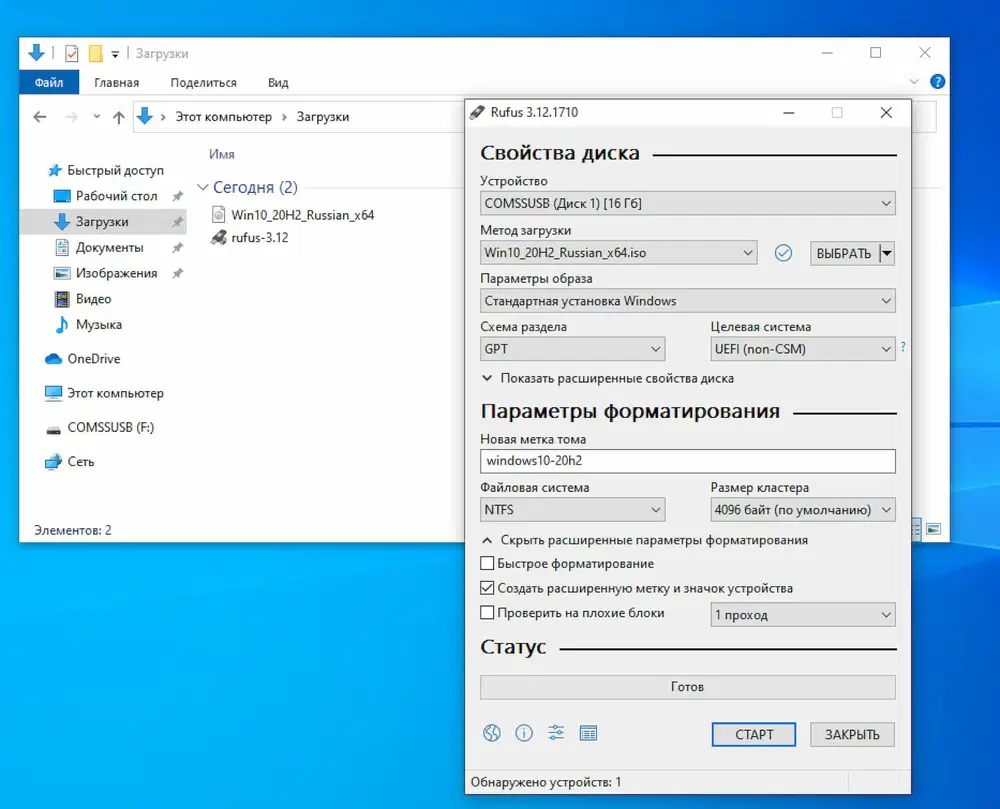1000x809 pixels.
Task: Open Rufus settings sliders icon
Action: pos(556,733)
